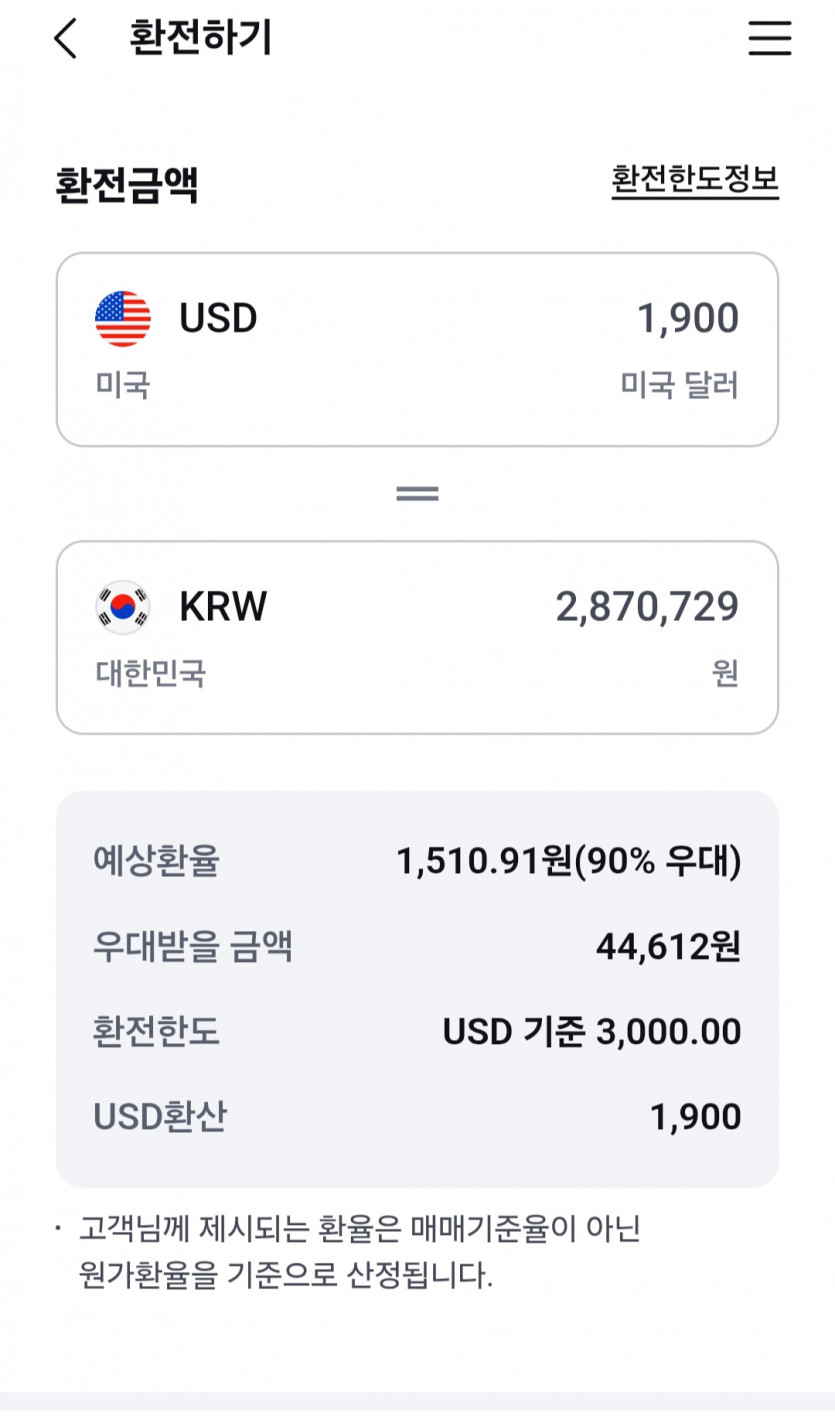Tap the 환전하기 page title
This screenshot has height=1416, width=835.
coord(200,39)
